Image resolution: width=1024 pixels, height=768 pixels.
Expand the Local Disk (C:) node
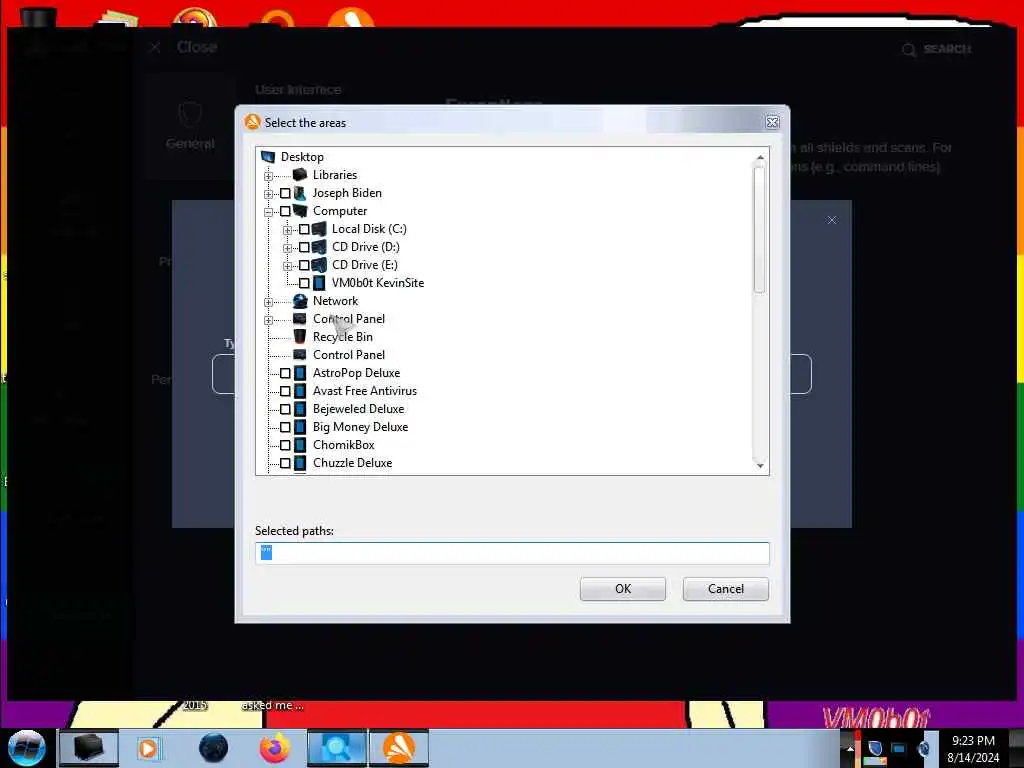(x=287, y=230)
